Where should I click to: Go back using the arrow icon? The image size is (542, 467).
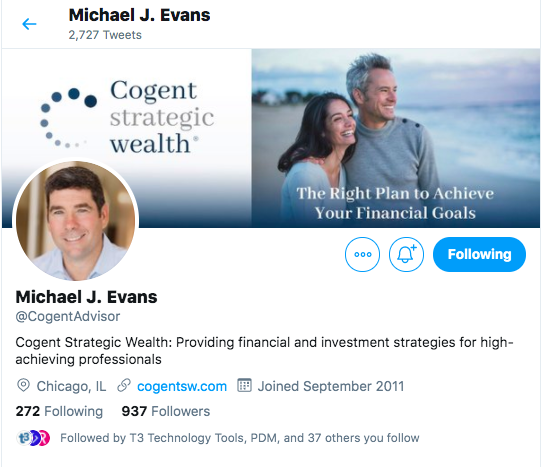(x=29, y=24)
